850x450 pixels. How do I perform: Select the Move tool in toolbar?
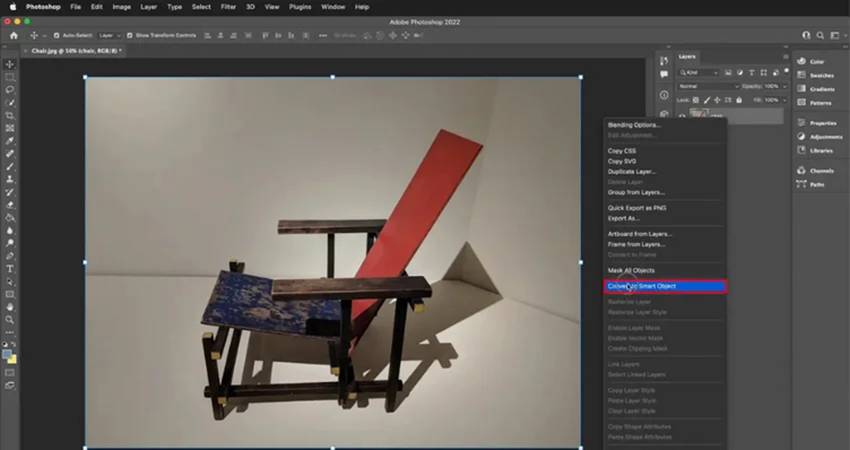[x=10, y=65]
